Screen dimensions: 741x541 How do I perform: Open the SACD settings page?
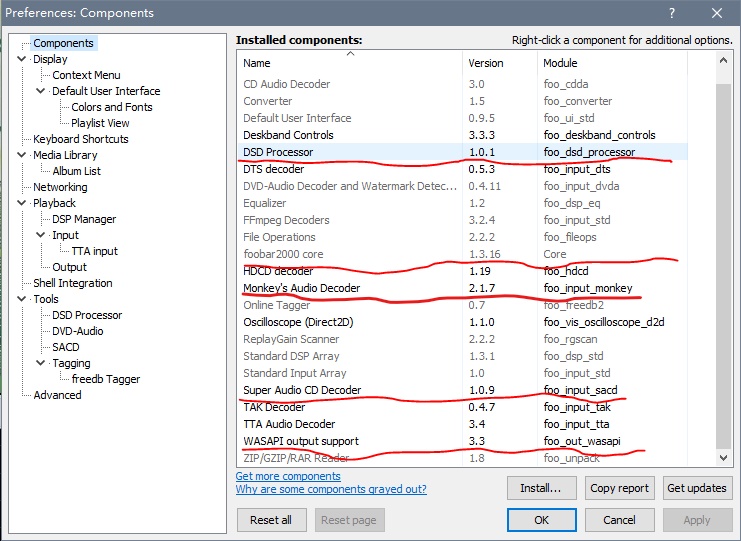click(x=66, y=347)
